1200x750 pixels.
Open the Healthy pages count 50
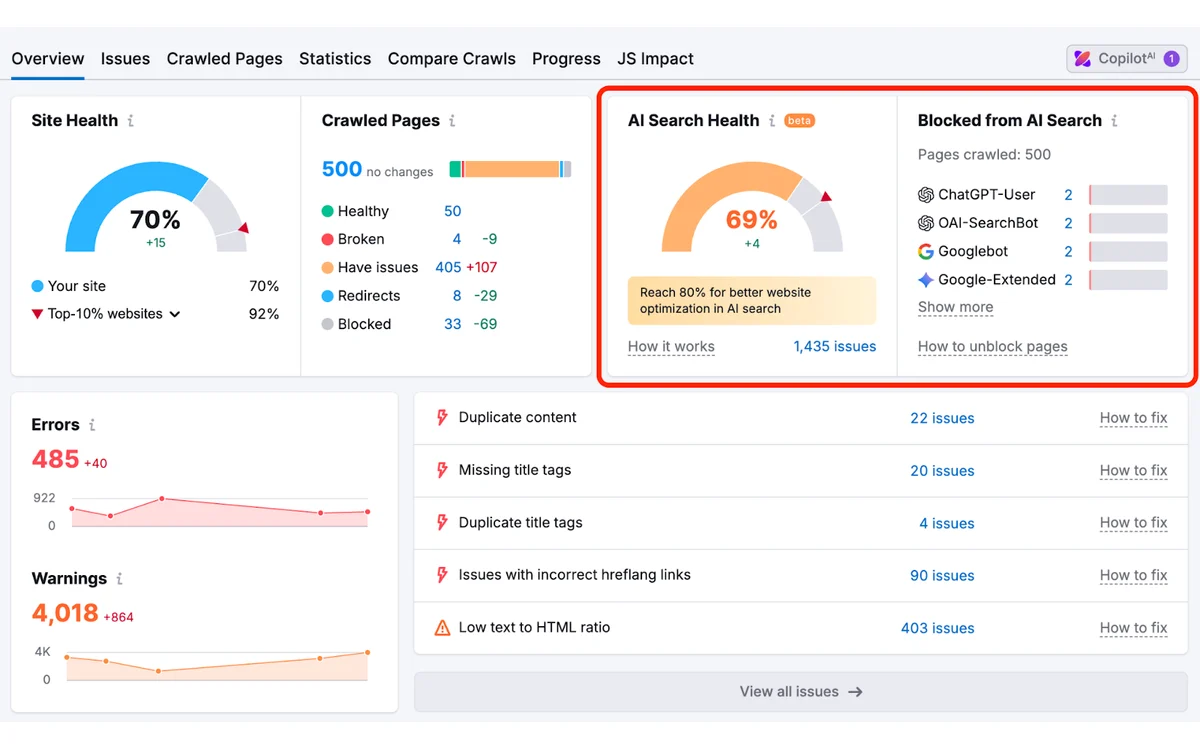coord(453,211)
